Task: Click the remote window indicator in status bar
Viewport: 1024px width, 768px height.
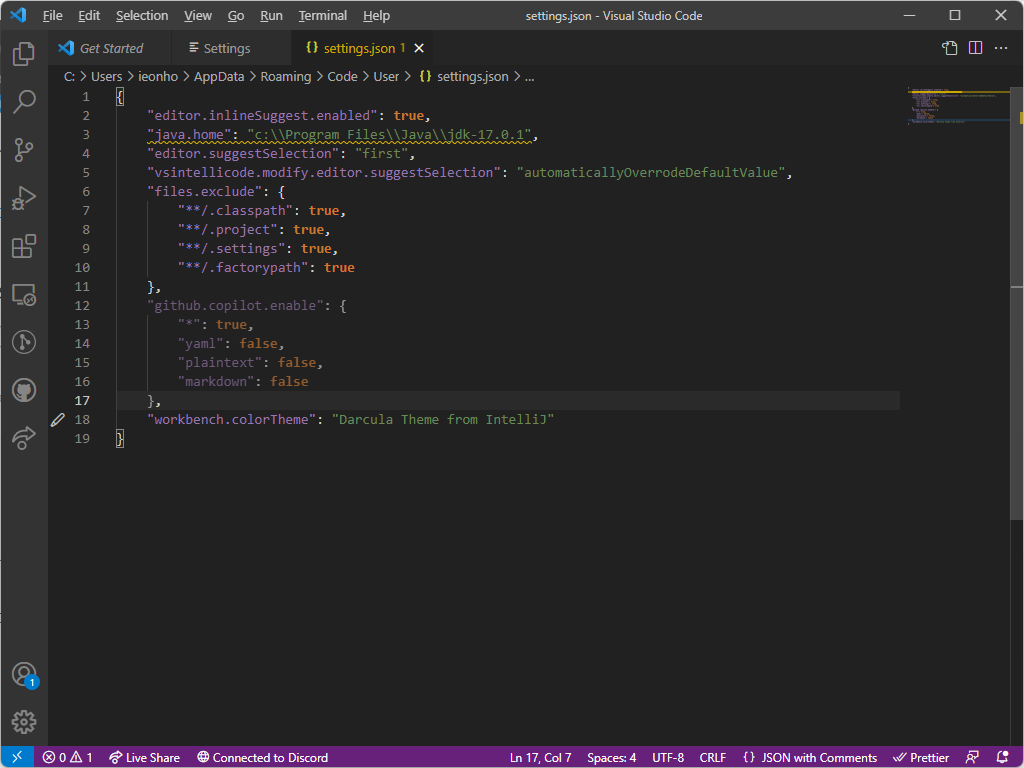Action: click(18, 758)
